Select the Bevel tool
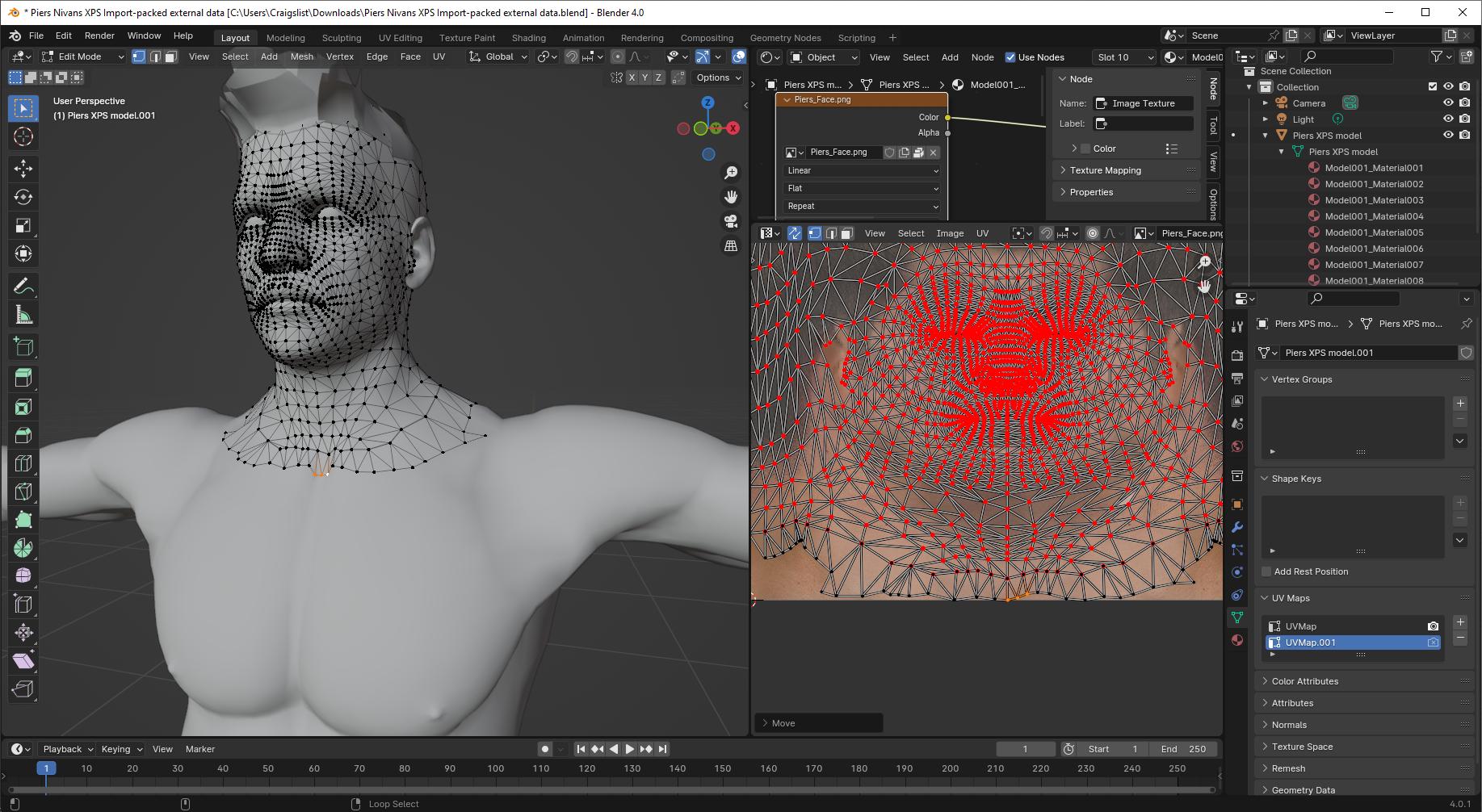Viewport: 1482px width, 812px height. click(x=23, y=435)
